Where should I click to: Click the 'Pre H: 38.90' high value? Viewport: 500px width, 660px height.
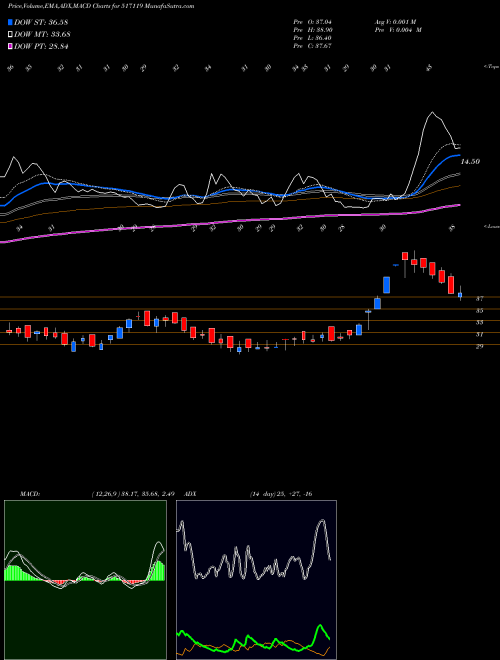(x=312, y=30)
